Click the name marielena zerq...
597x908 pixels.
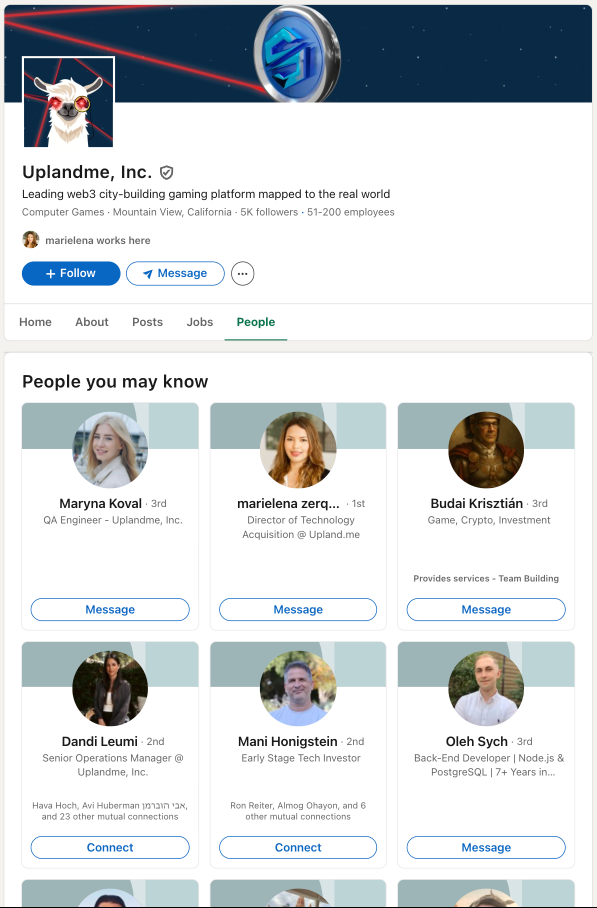288,503
